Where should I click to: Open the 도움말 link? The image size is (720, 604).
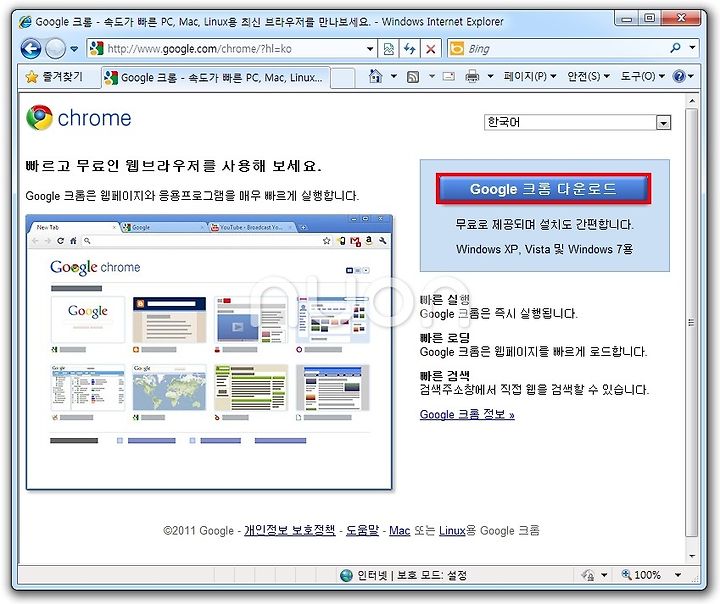362,531
